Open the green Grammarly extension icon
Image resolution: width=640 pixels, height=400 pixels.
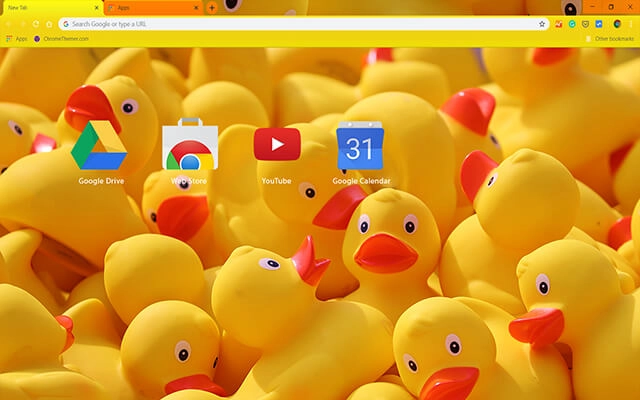(x=572, y=24)
